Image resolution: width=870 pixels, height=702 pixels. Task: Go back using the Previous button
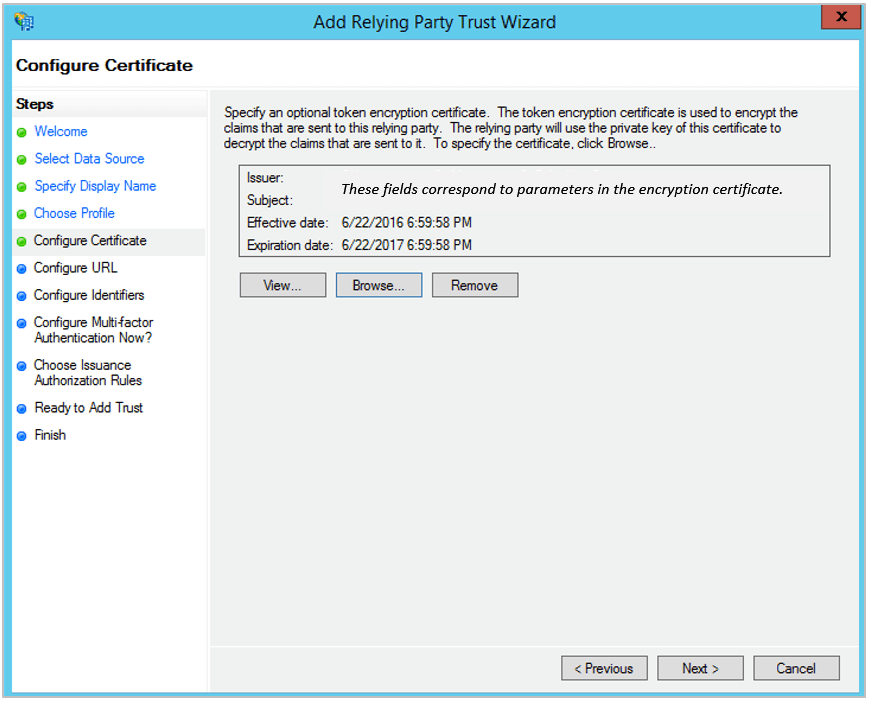(604, 668)
